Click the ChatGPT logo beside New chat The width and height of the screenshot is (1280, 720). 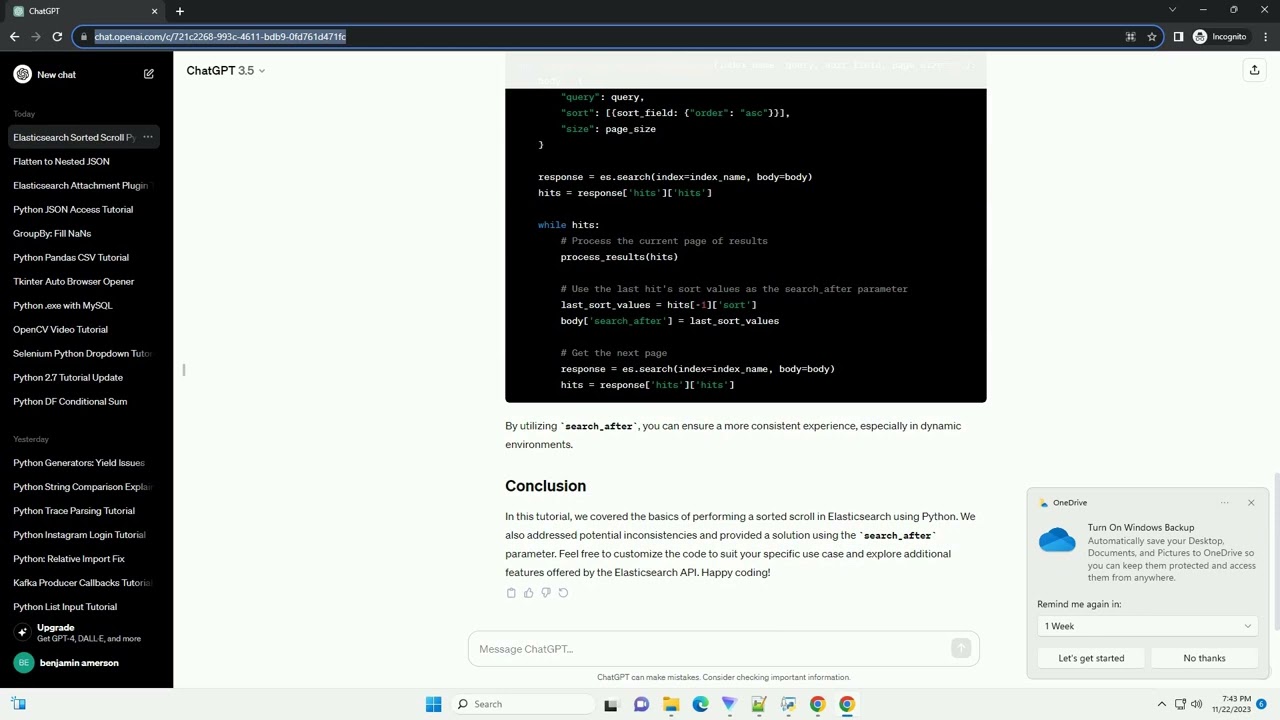click(x=22, y=74)
